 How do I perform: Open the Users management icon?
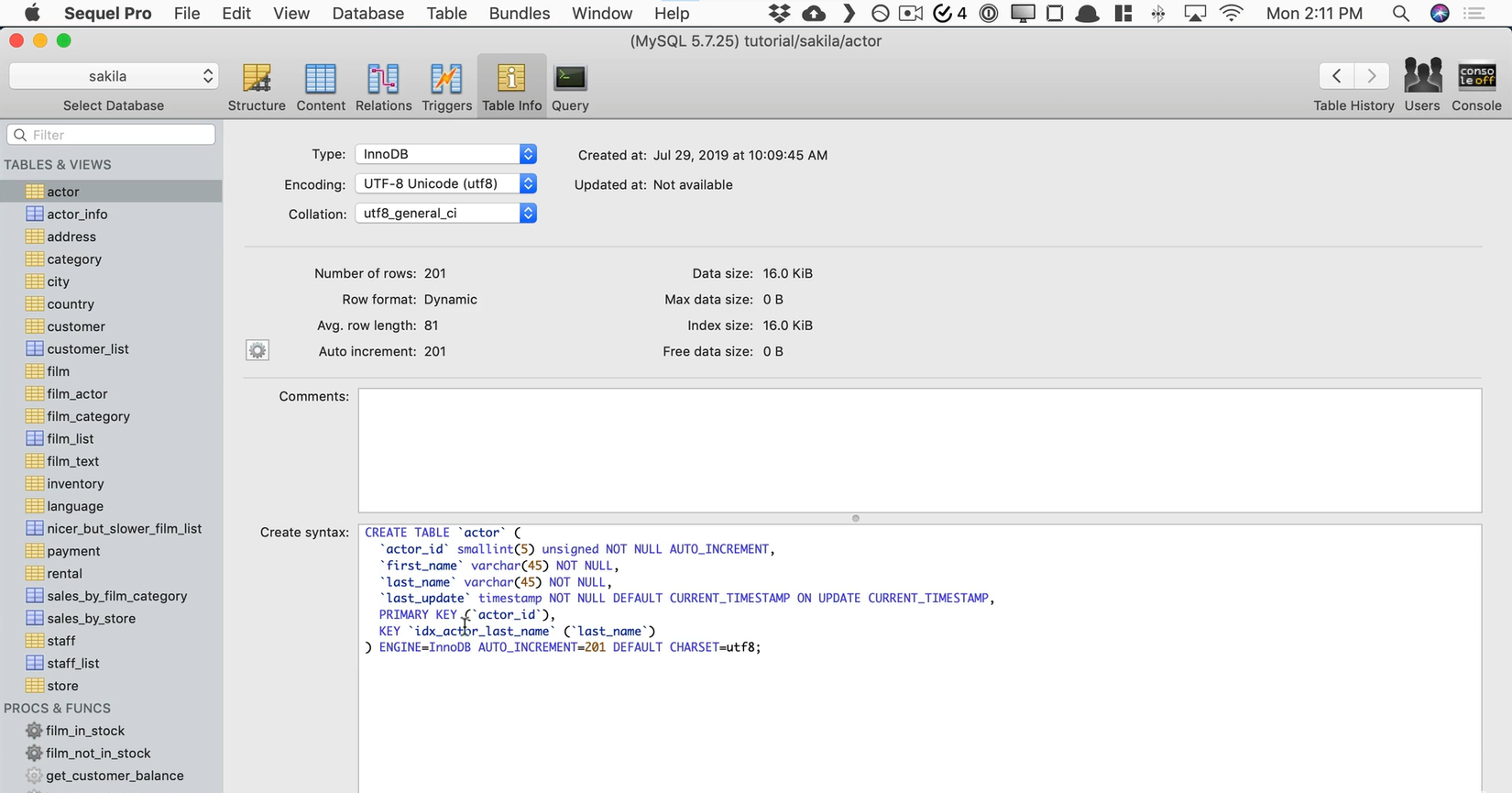[x=1422, y=85]
